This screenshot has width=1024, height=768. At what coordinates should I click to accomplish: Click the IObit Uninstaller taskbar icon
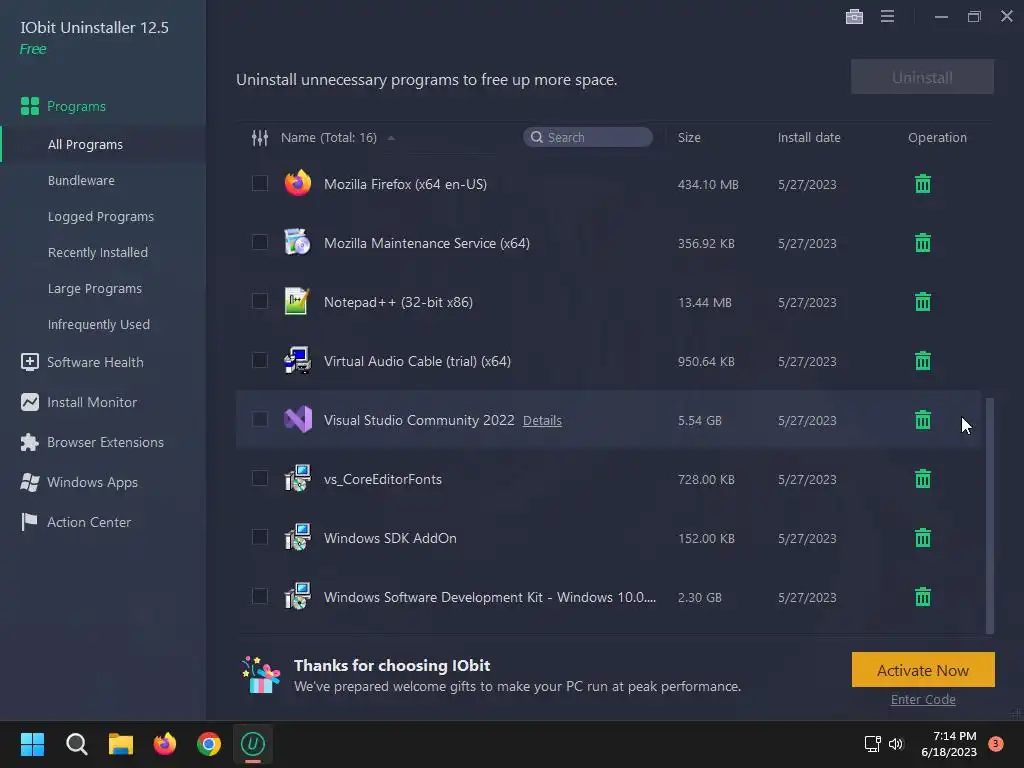point(253,744)
